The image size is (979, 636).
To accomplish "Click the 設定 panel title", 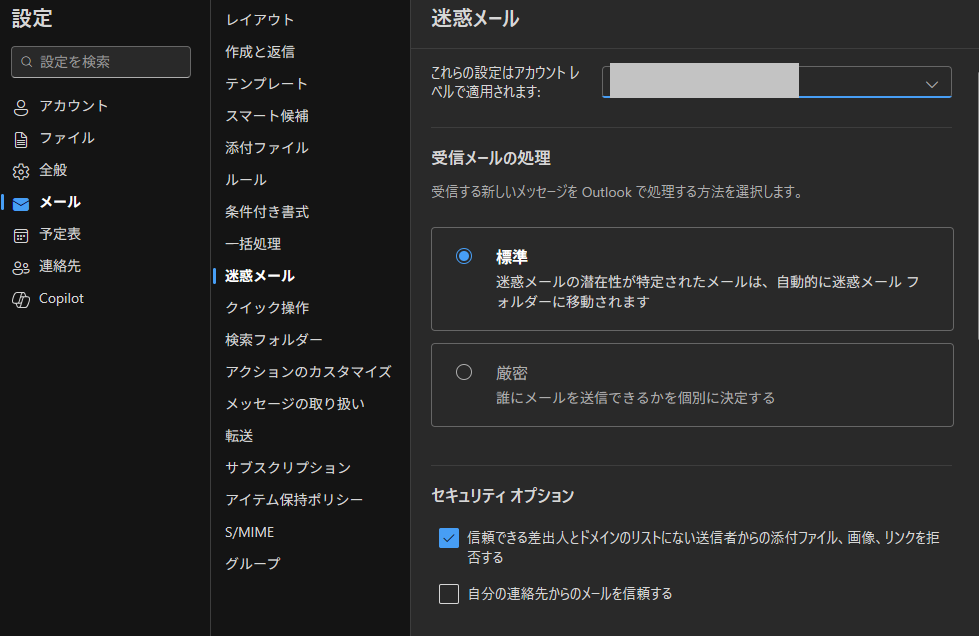I will 32,19.
